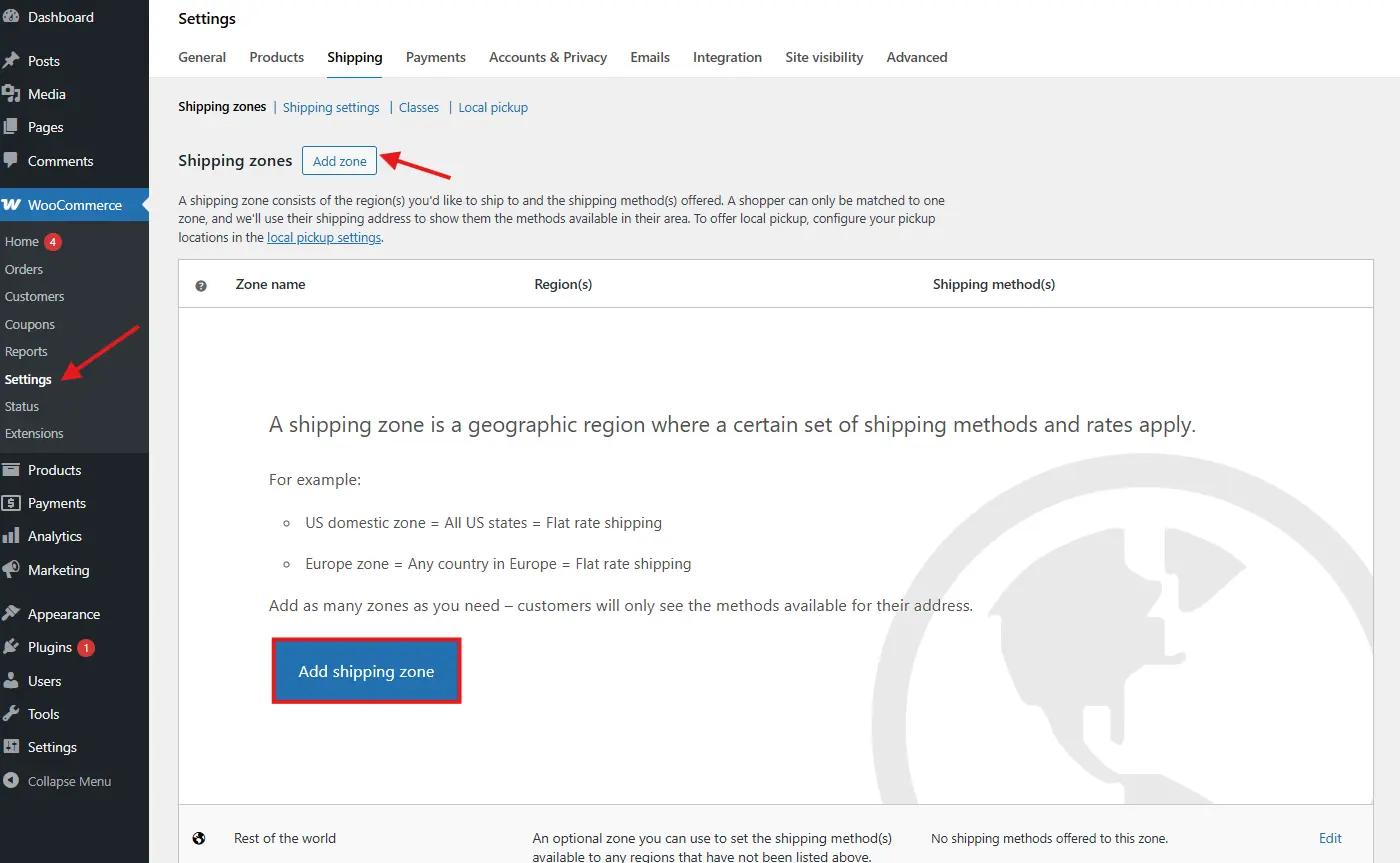
Task: Open the Products settings tab
Action: coord(277,57)
